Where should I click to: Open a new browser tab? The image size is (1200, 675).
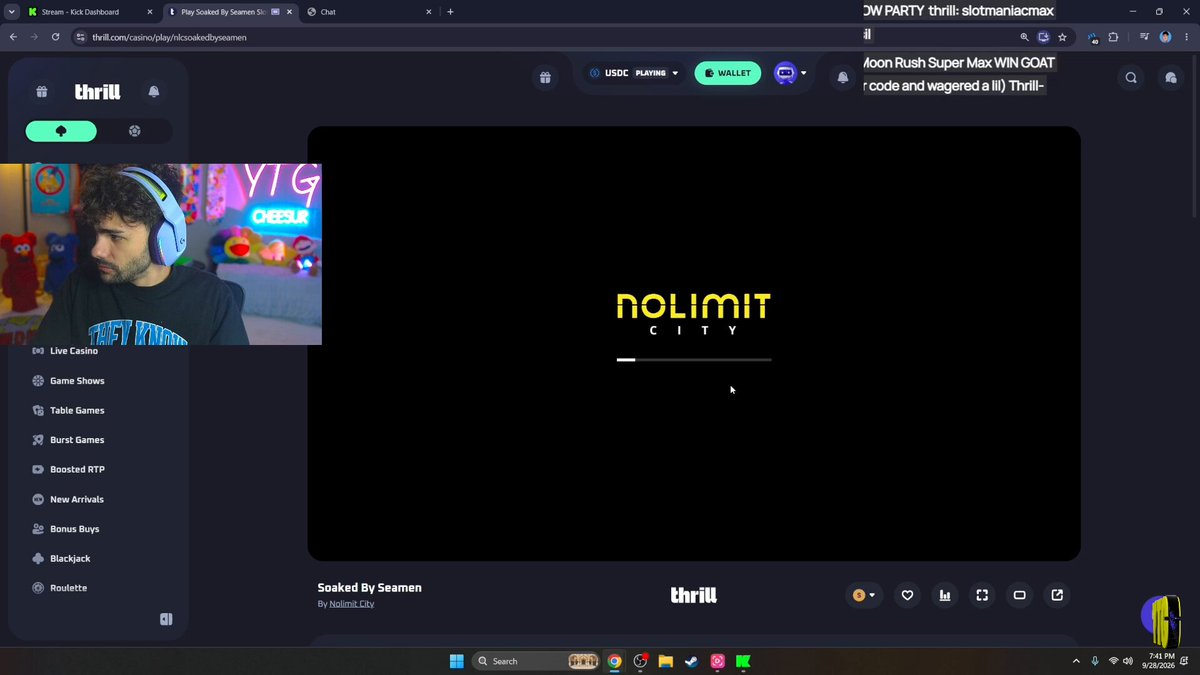(450, 12)
